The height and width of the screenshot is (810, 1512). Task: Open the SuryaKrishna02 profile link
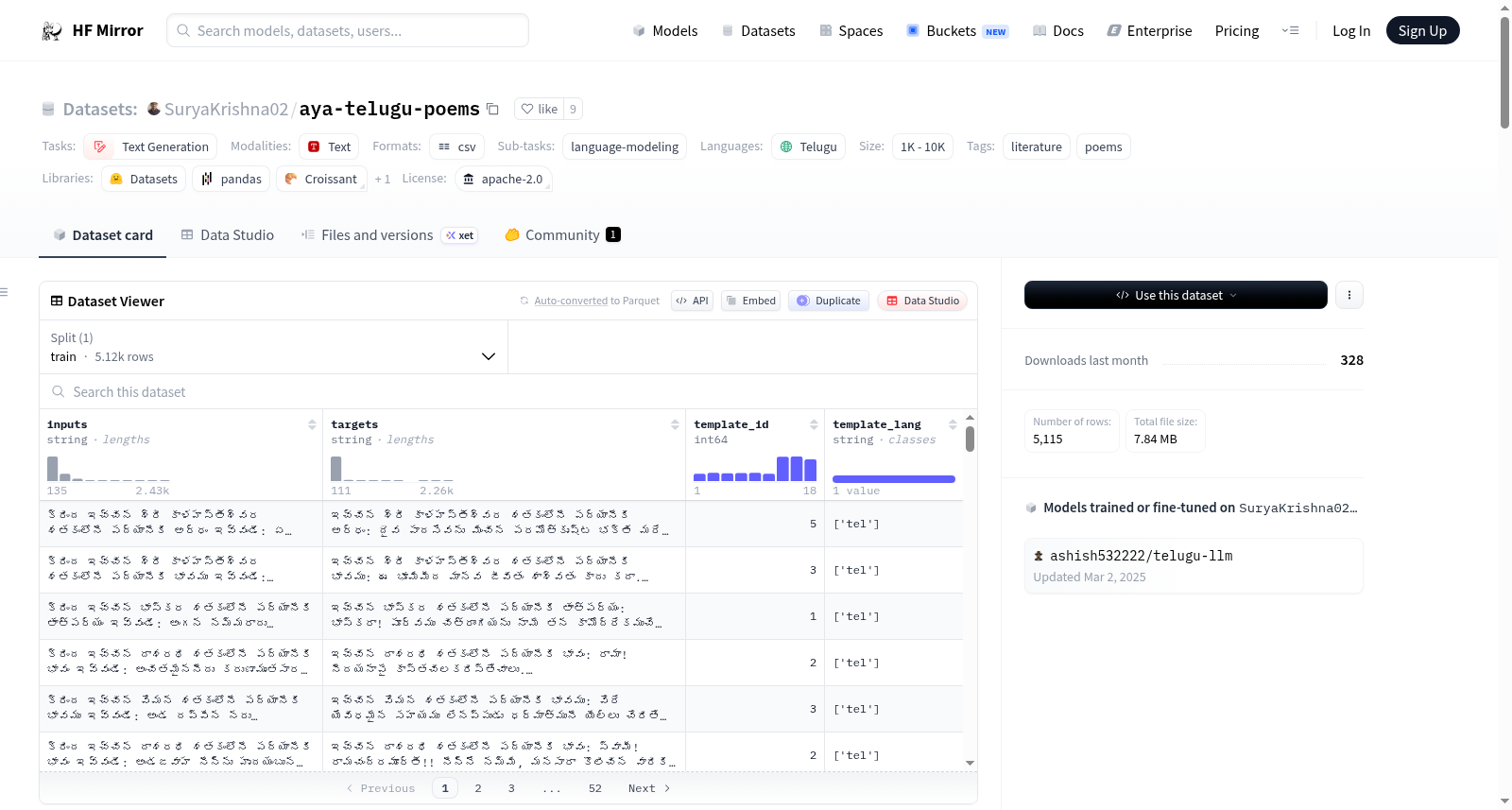[226, 109]
